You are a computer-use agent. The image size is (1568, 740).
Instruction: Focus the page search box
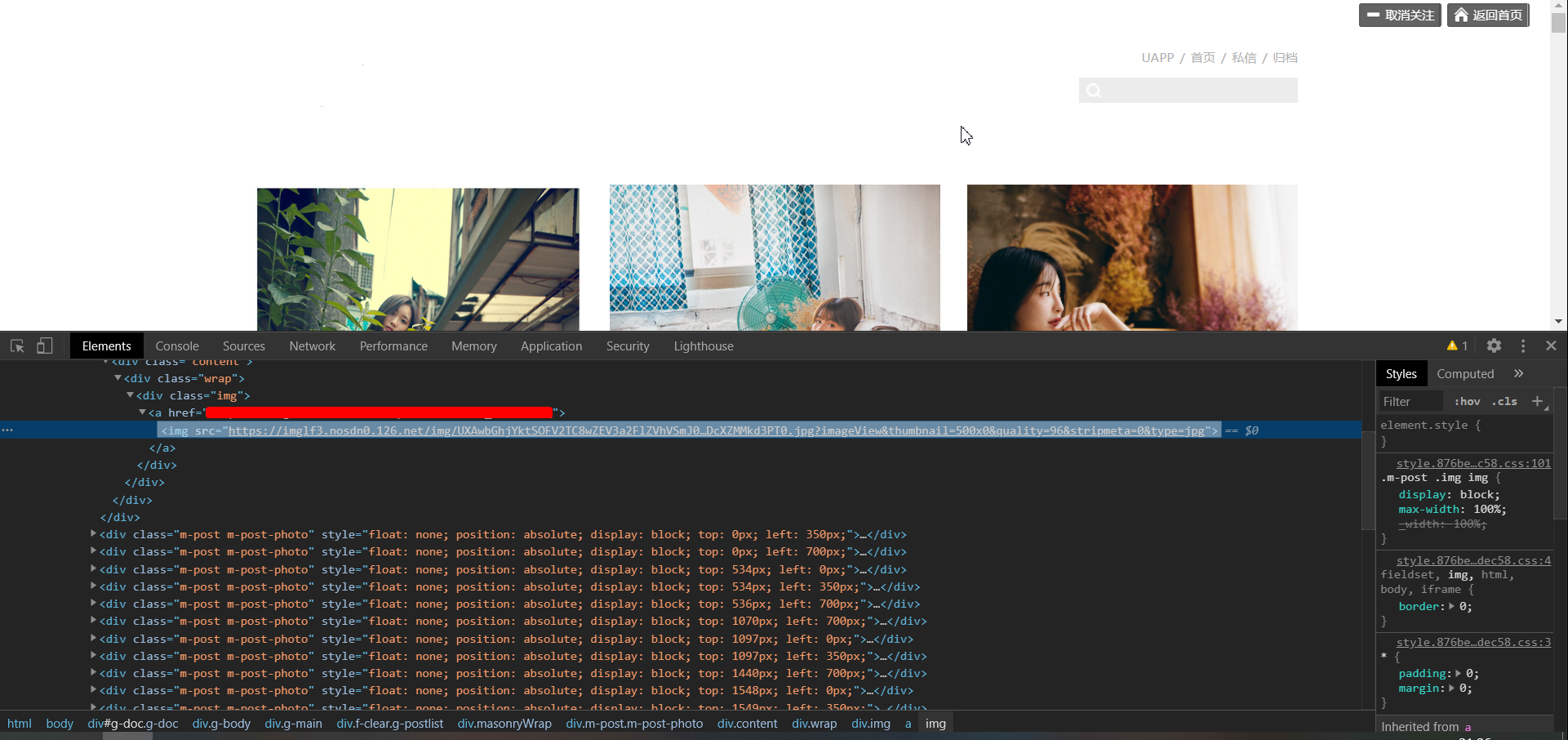pos(1188,91)
